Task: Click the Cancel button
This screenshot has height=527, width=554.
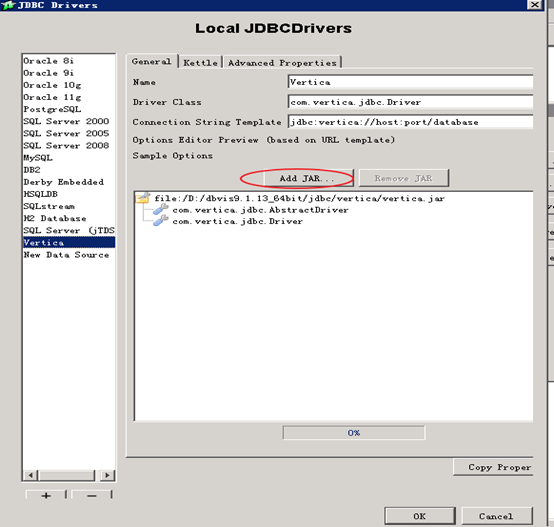Action: click(x=497, y=516)
